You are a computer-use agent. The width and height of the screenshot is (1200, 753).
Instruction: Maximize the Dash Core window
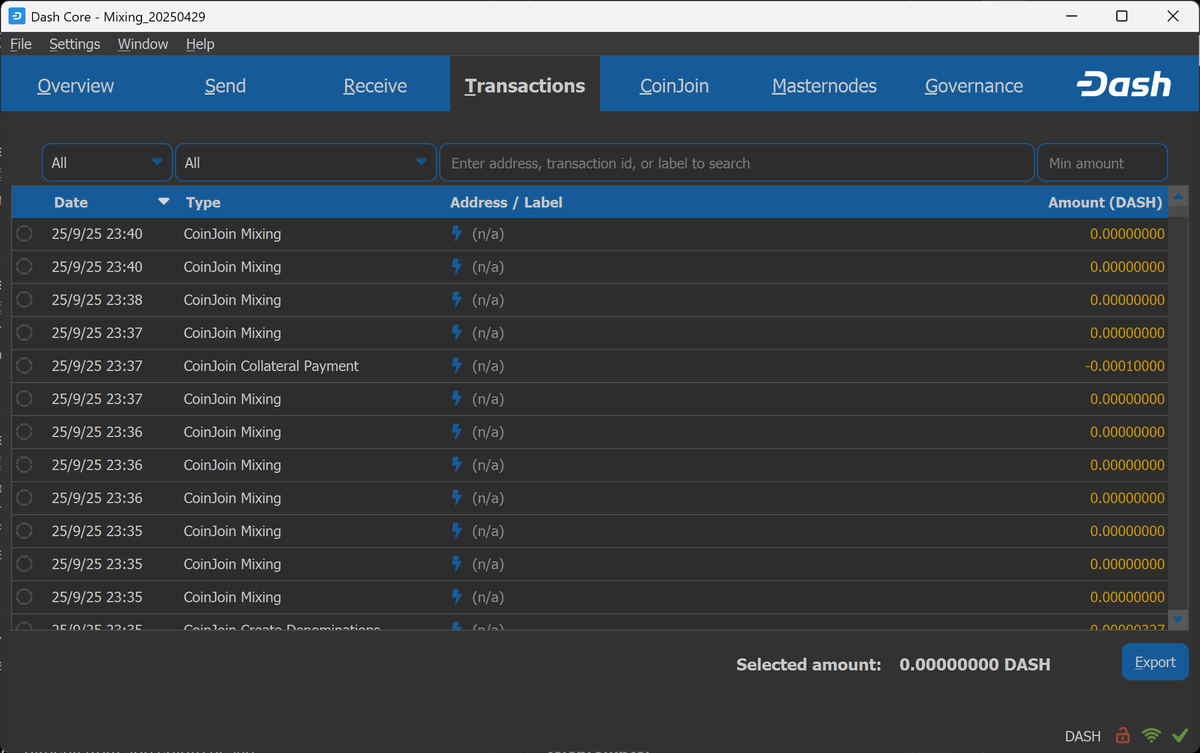click(x=1122, y=16)
